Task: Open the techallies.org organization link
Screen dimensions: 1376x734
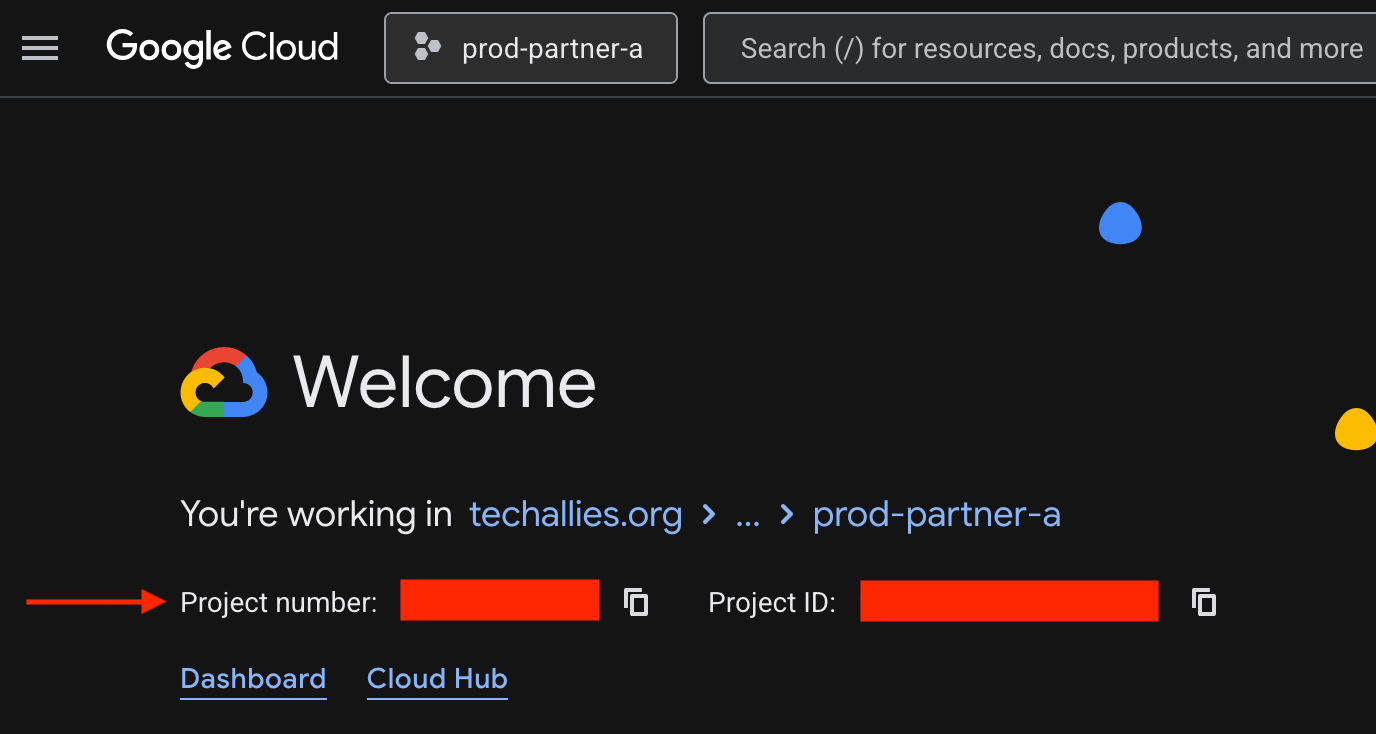Action: [576, 515]
